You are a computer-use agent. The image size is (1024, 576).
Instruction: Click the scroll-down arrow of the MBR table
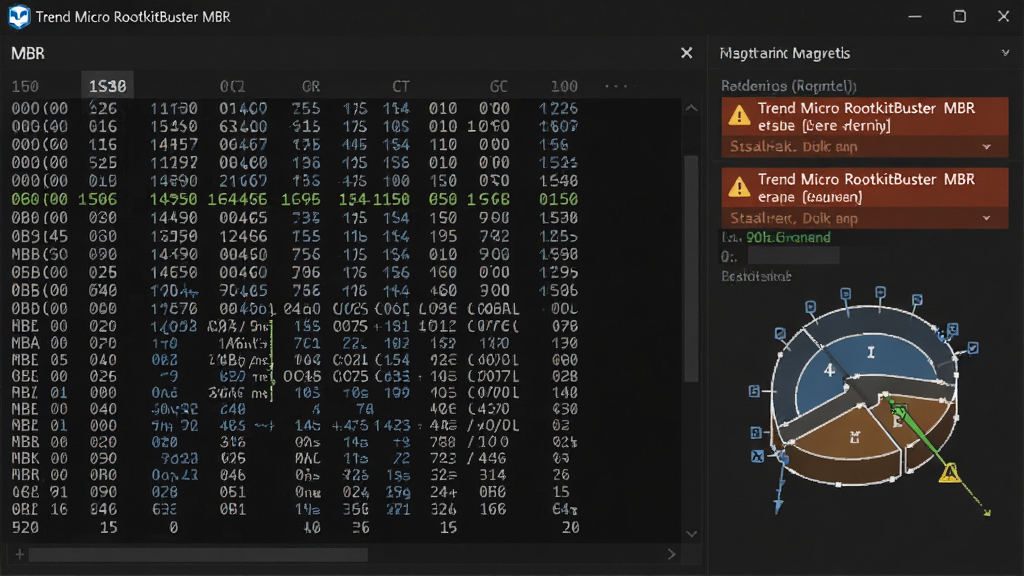tap(692, 534)
